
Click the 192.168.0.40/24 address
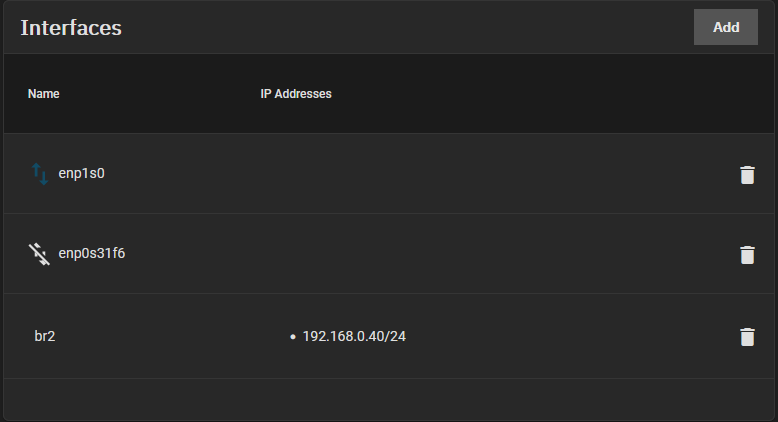[x=354, y=336]
